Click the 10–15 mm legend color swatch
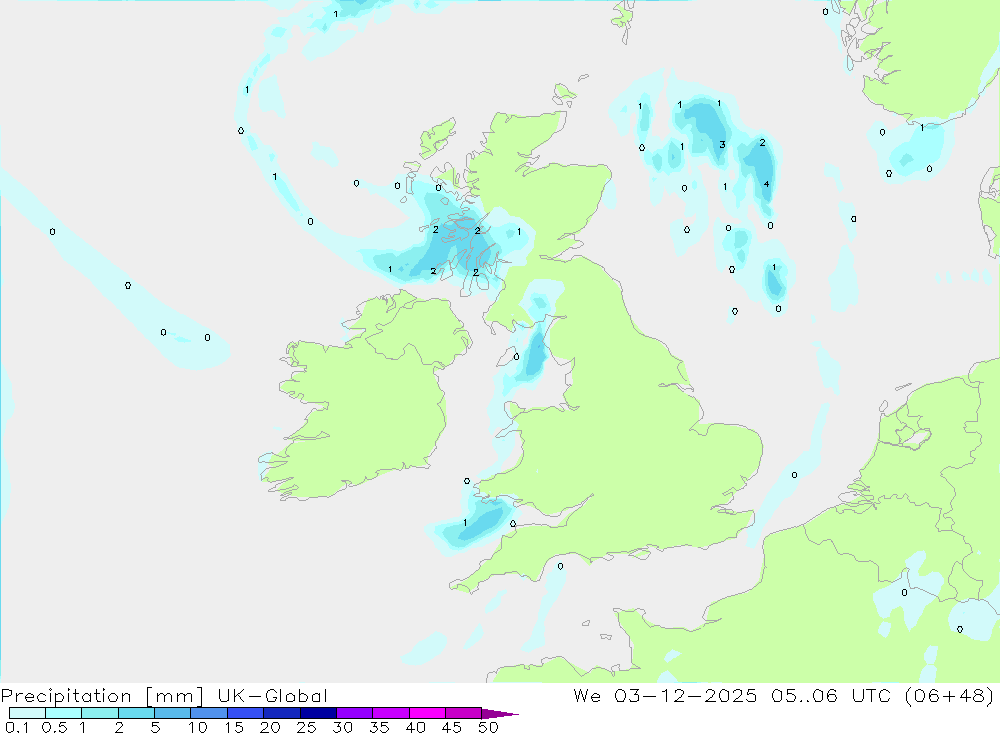1000x733 pixels. click(209, 713)
